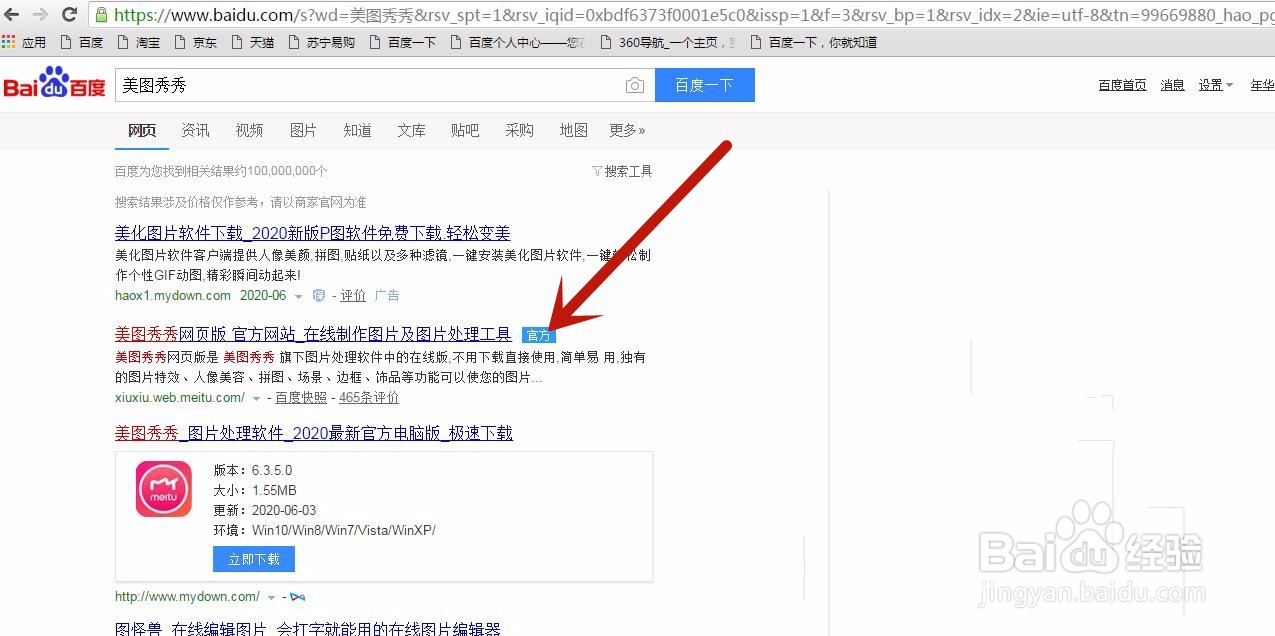
Task: Switch to the 资讯 tab
Action: pos(195,130)
